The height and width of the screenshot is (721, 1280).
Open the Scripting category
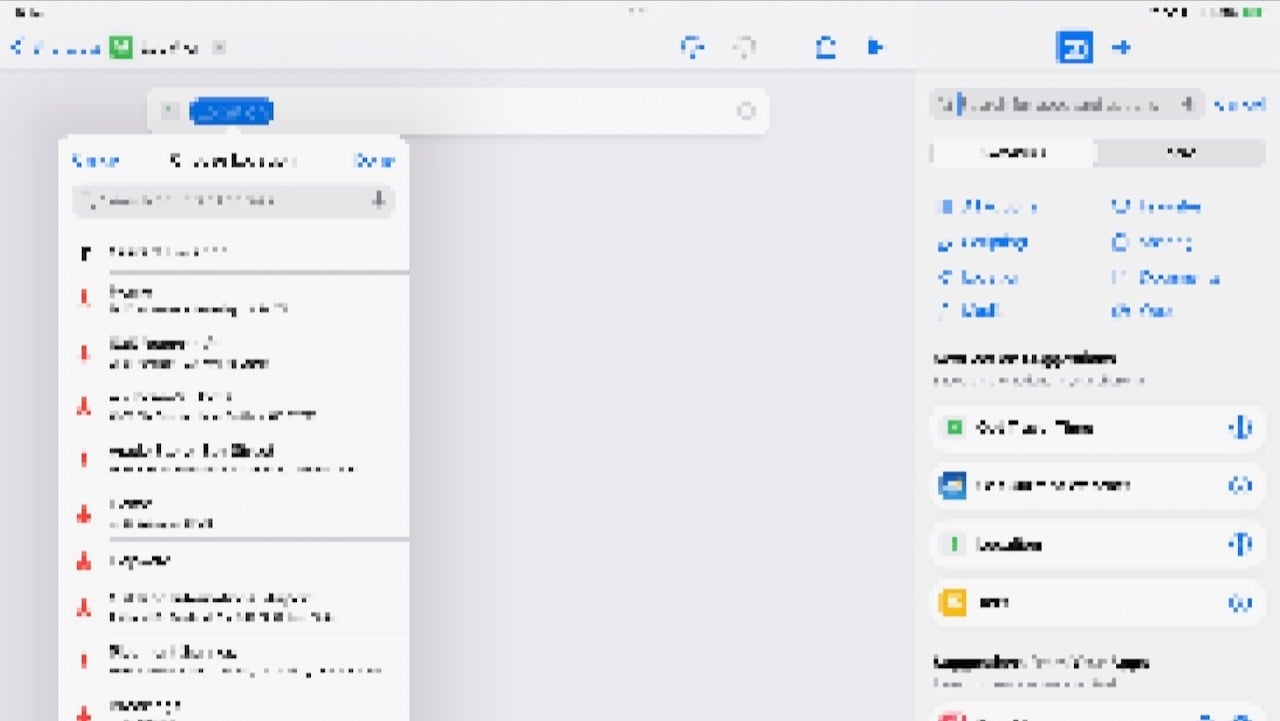coord(982,242)
